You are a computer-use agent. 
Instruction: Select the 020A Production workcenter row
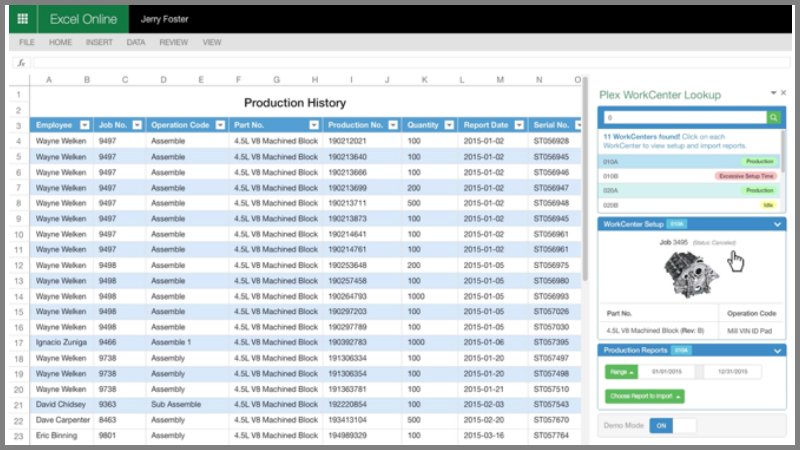tap(690, 190)
